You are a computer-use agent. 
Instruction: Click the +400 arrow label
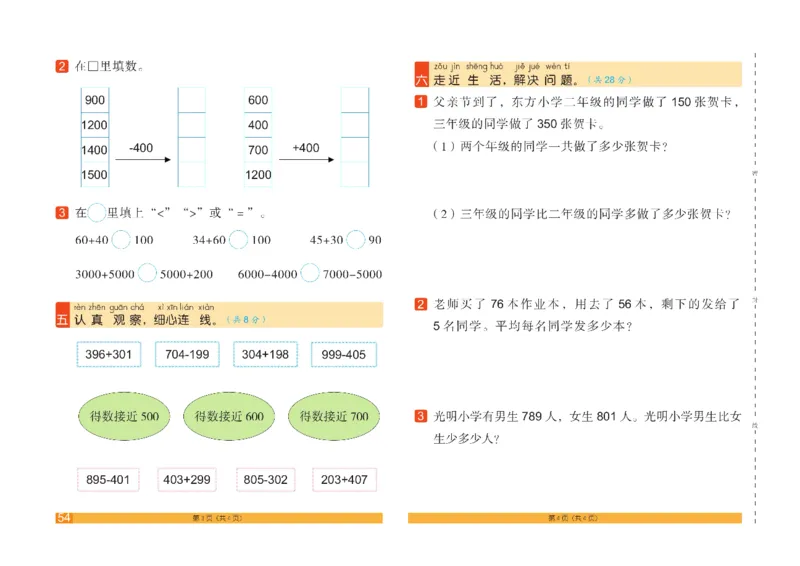click(306, 148)
